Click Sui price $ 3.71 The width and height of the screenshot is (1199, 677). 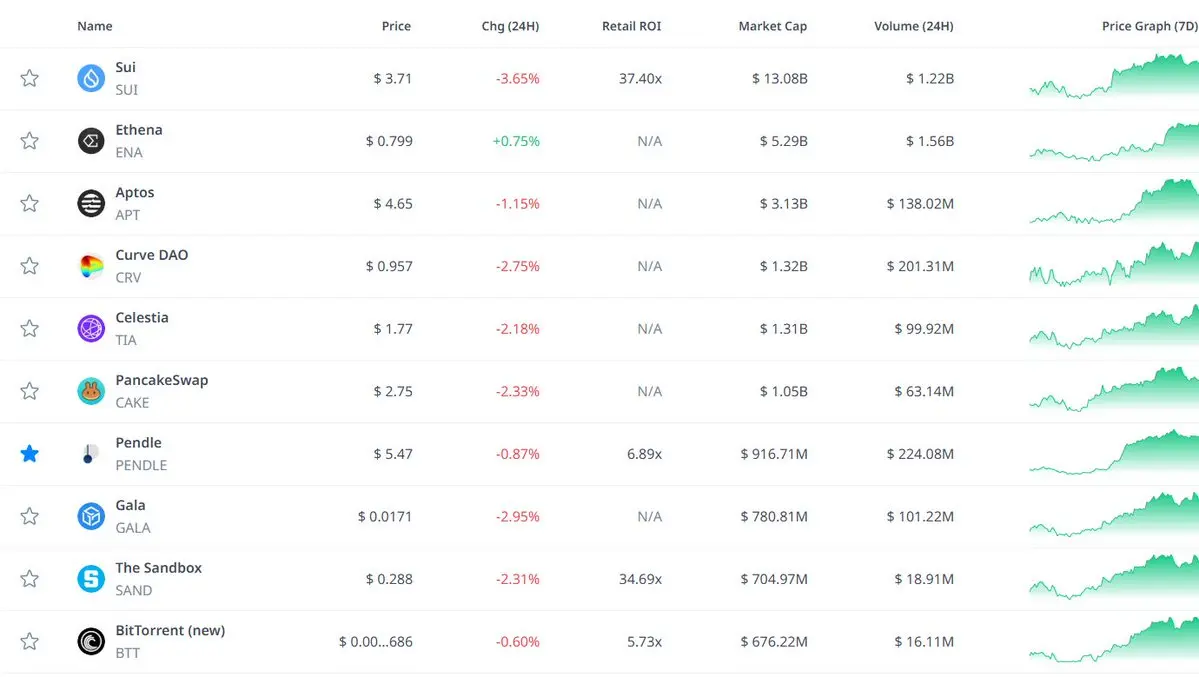point(392,78)
